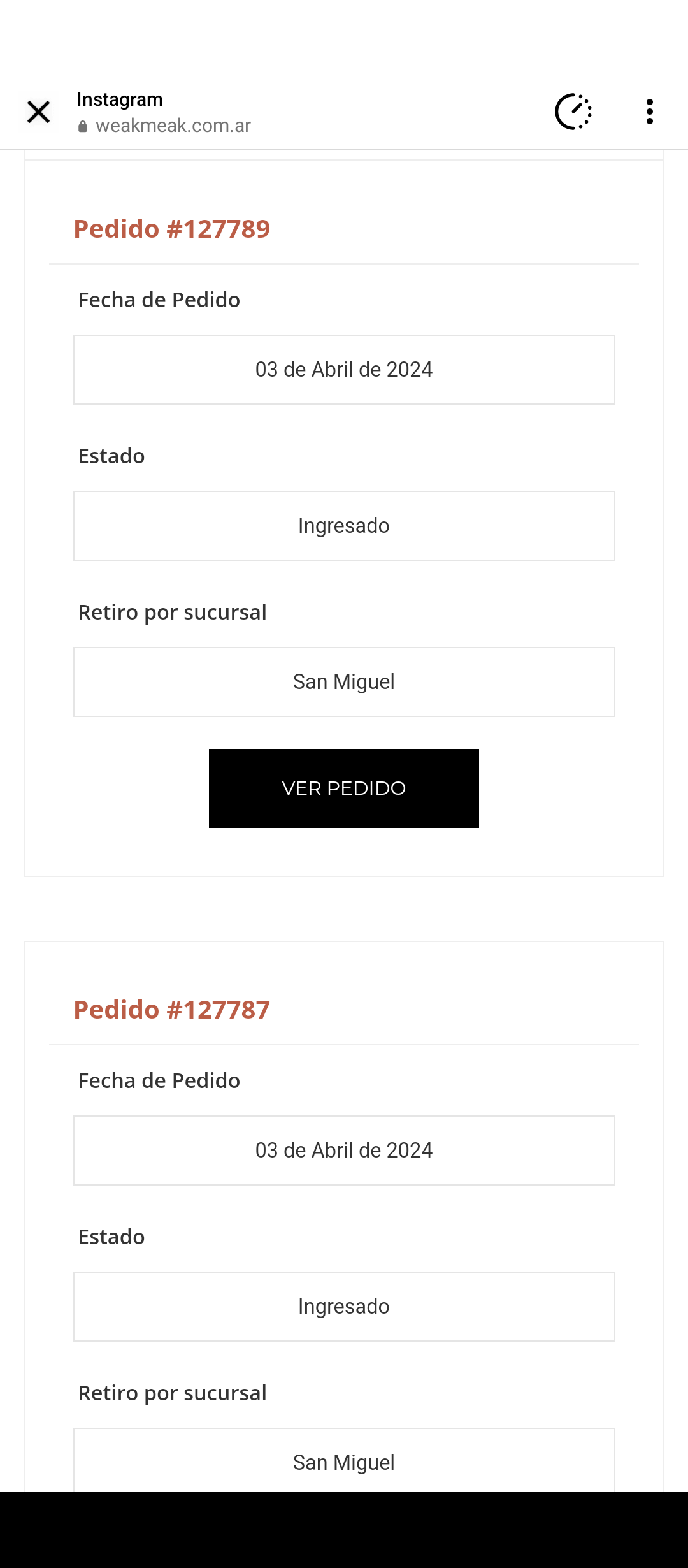Tap Fecha de Pedido label in order #127787
Screen dimensions: 688x1568
[159, 1081]
